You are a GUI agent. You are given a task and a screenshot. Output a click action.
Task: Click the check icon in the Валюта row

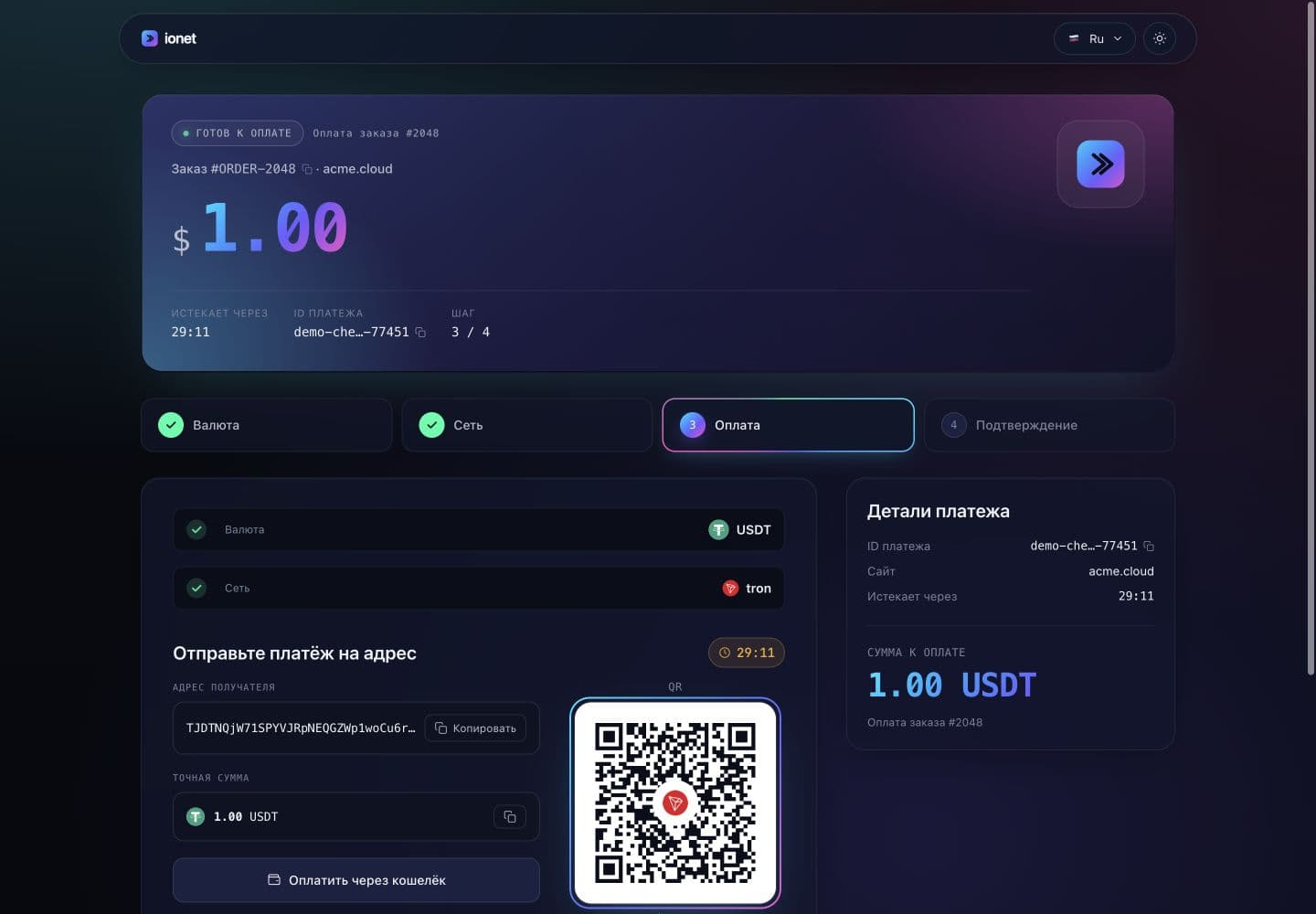coord(196,529)
